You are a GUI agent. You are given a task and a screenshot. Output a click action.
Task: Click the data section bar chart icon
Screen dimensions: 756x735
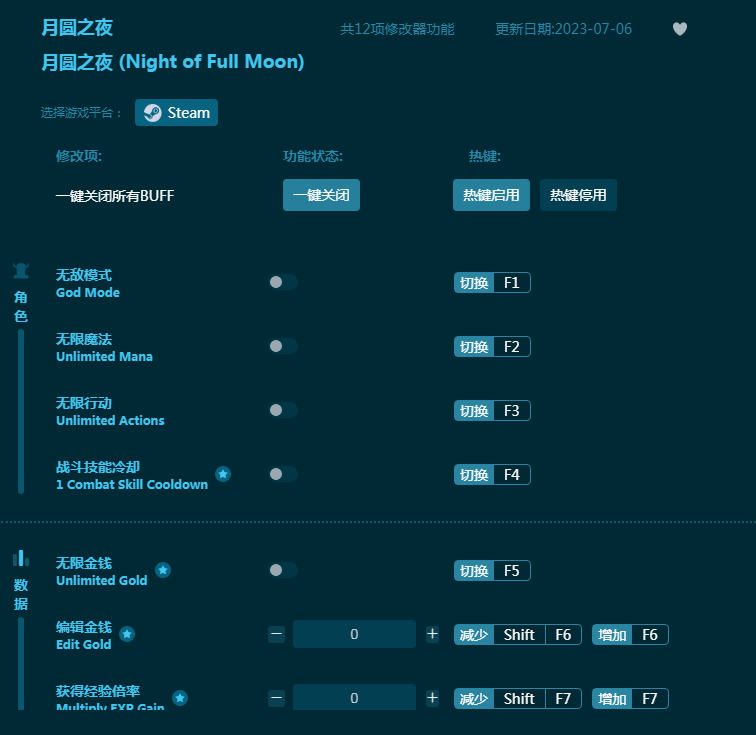[x=21, y=558]
